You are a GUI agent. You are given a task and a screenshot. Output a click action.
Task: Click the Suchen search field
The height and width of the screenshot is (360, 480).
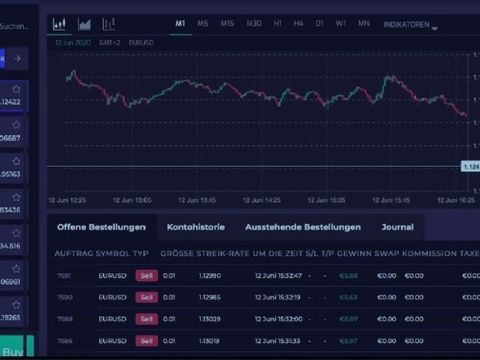pyautogui.click(x=14, y=26)
